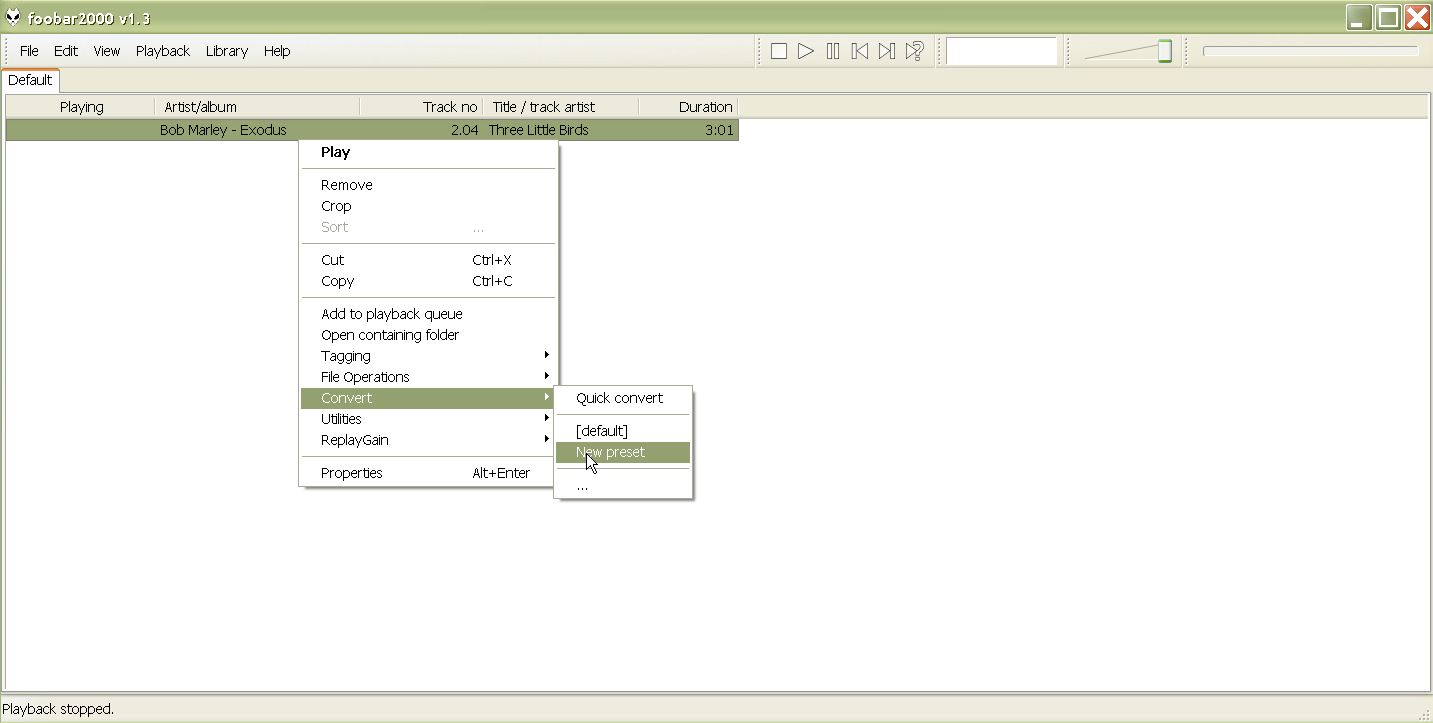
Task: Select Properties from context menu
Action: [x=352, y=473]
